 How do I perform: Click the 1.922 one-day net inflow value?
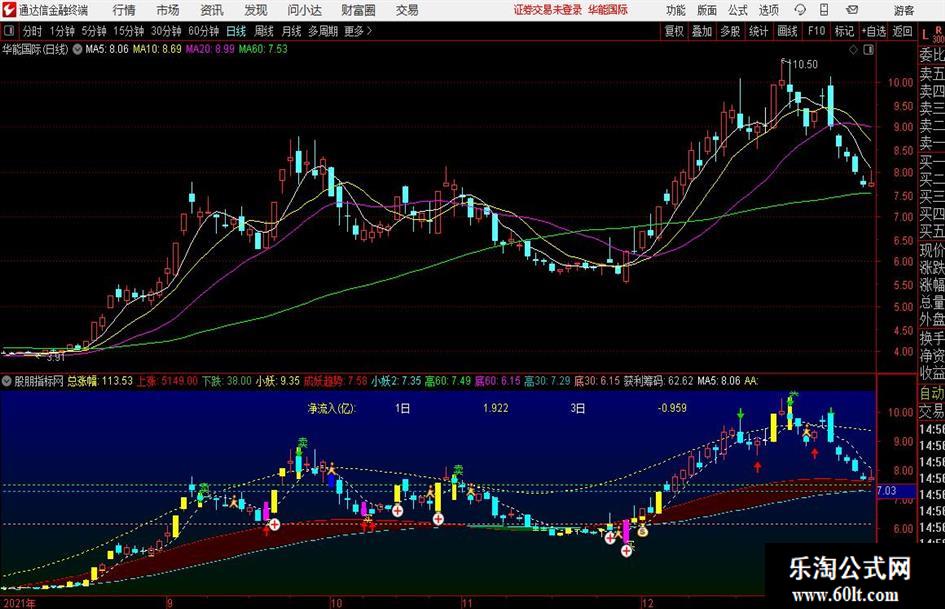pos(495,408)
